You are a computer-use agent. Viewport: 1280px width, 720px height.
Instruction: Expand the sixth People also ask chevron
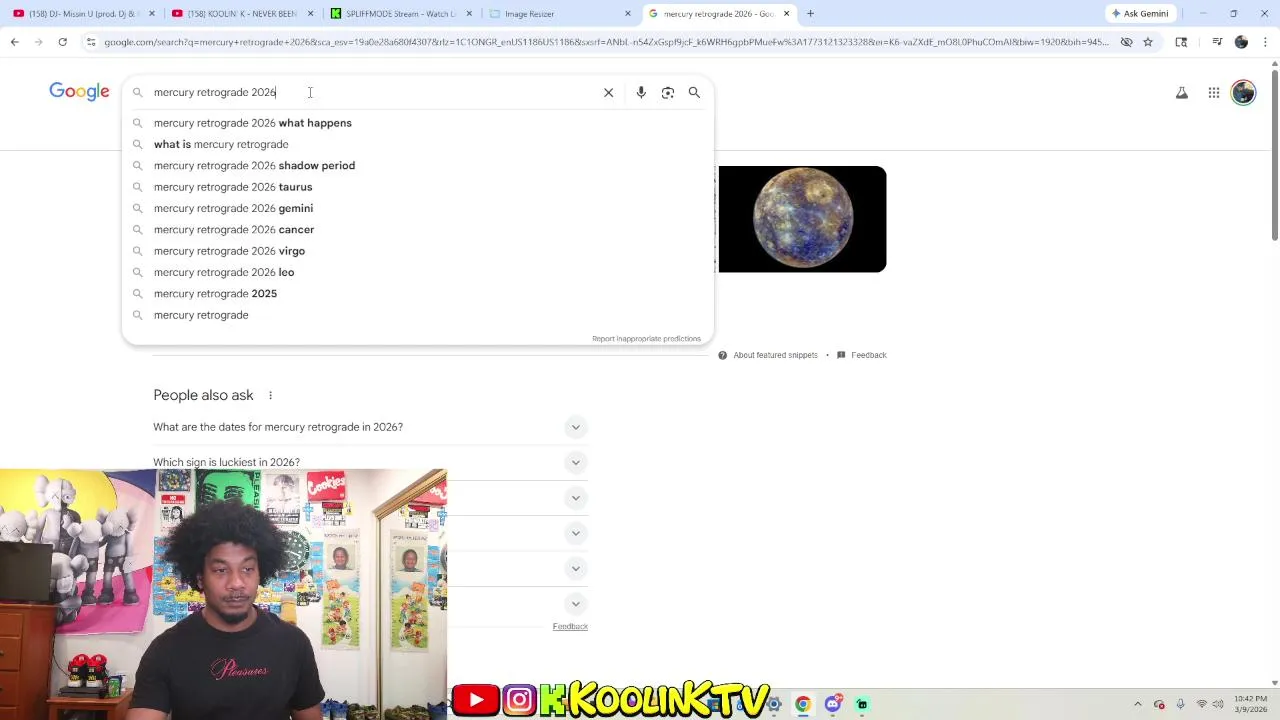[575, 604]
